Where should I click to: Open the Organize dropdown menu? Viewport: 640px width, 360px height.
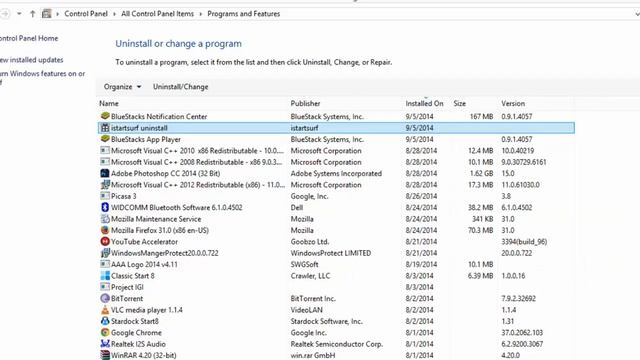pyautogui.click(x=122, y=87)
